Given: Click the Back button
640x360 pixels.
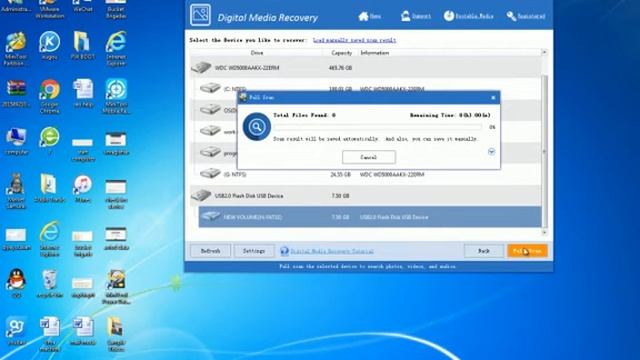Looking at the screenshot, I should coord(484,251).
